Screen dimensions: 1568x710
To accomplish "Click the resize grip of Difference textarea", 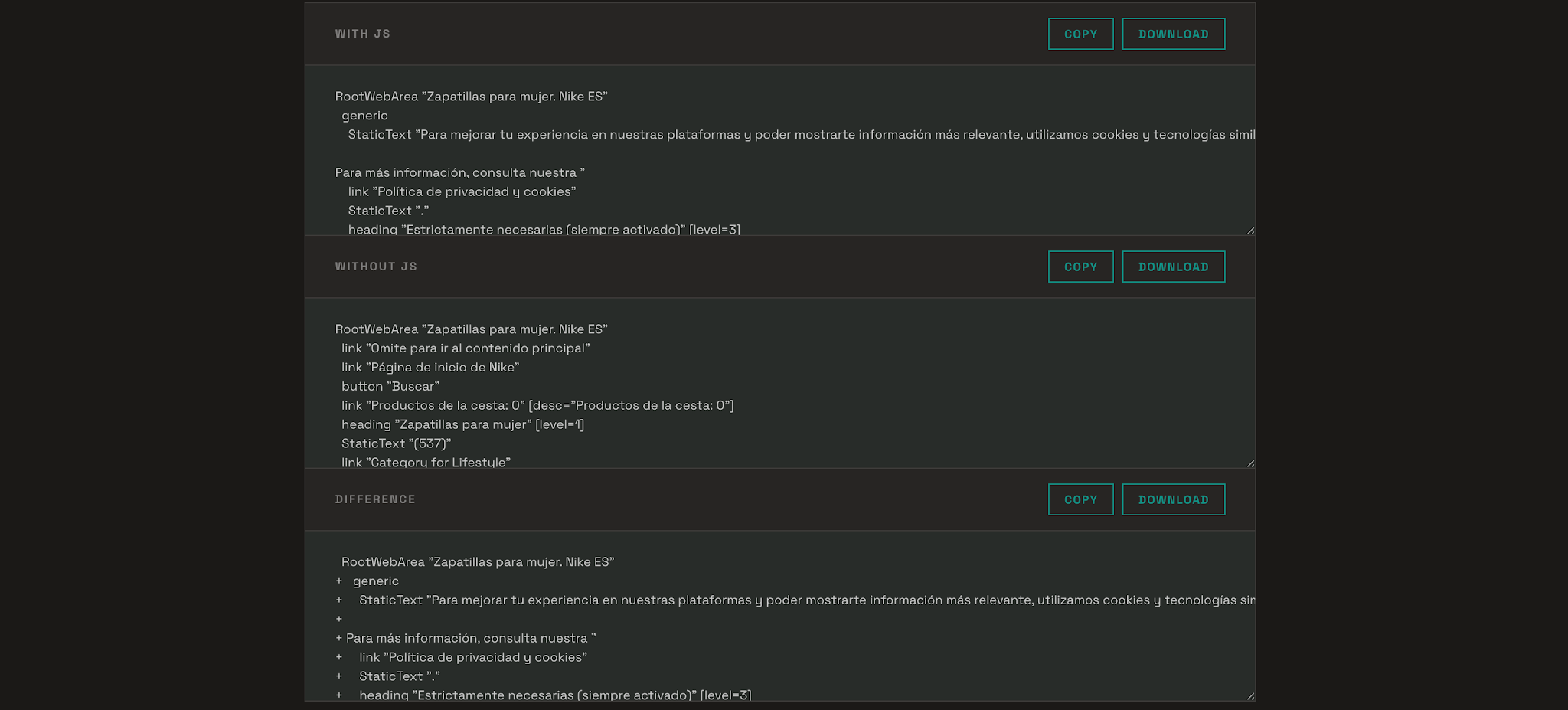I will click(x=1250, y=696).
